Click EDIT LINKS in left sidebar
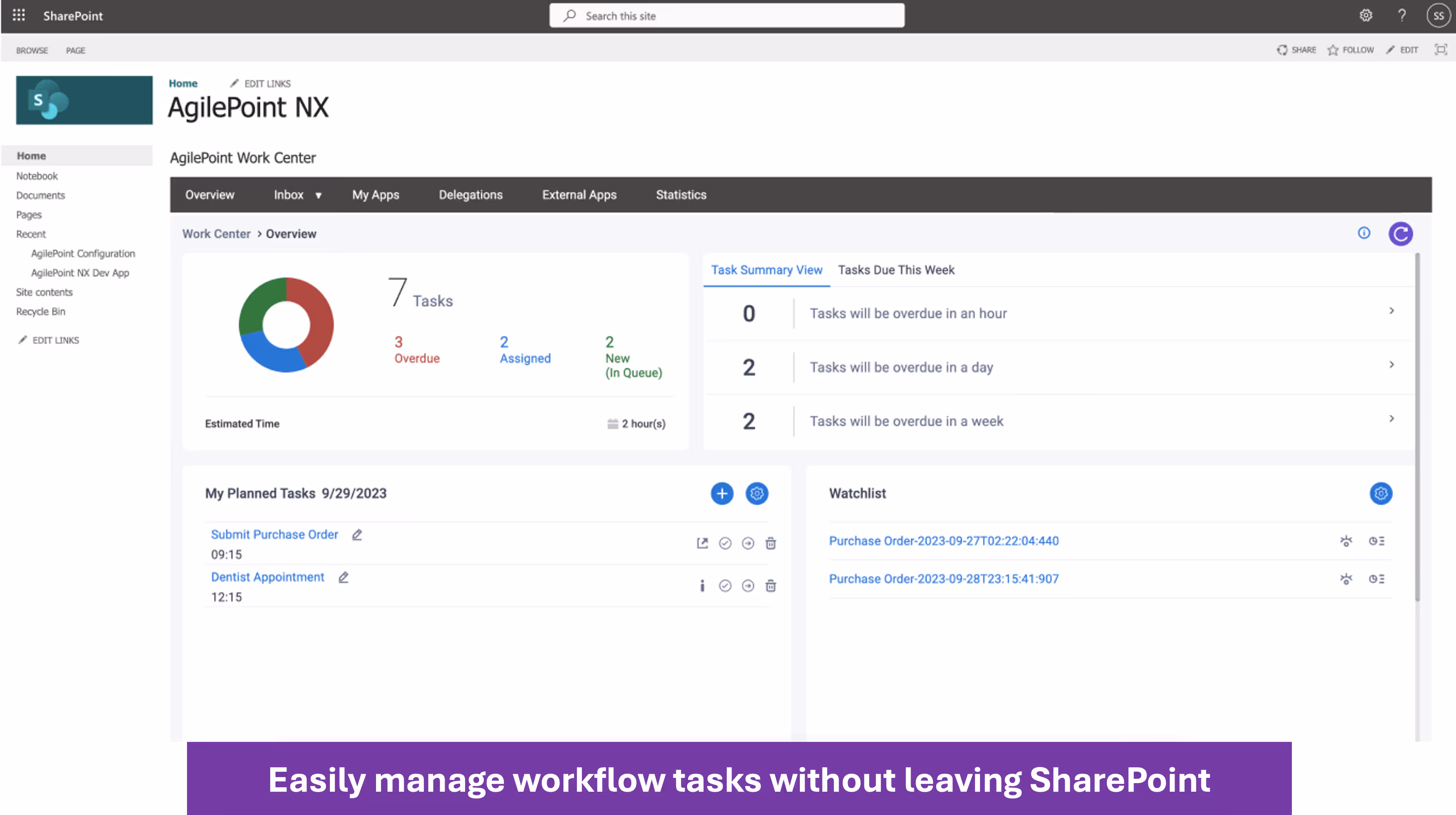The image size is (1456, 815). 49,340
